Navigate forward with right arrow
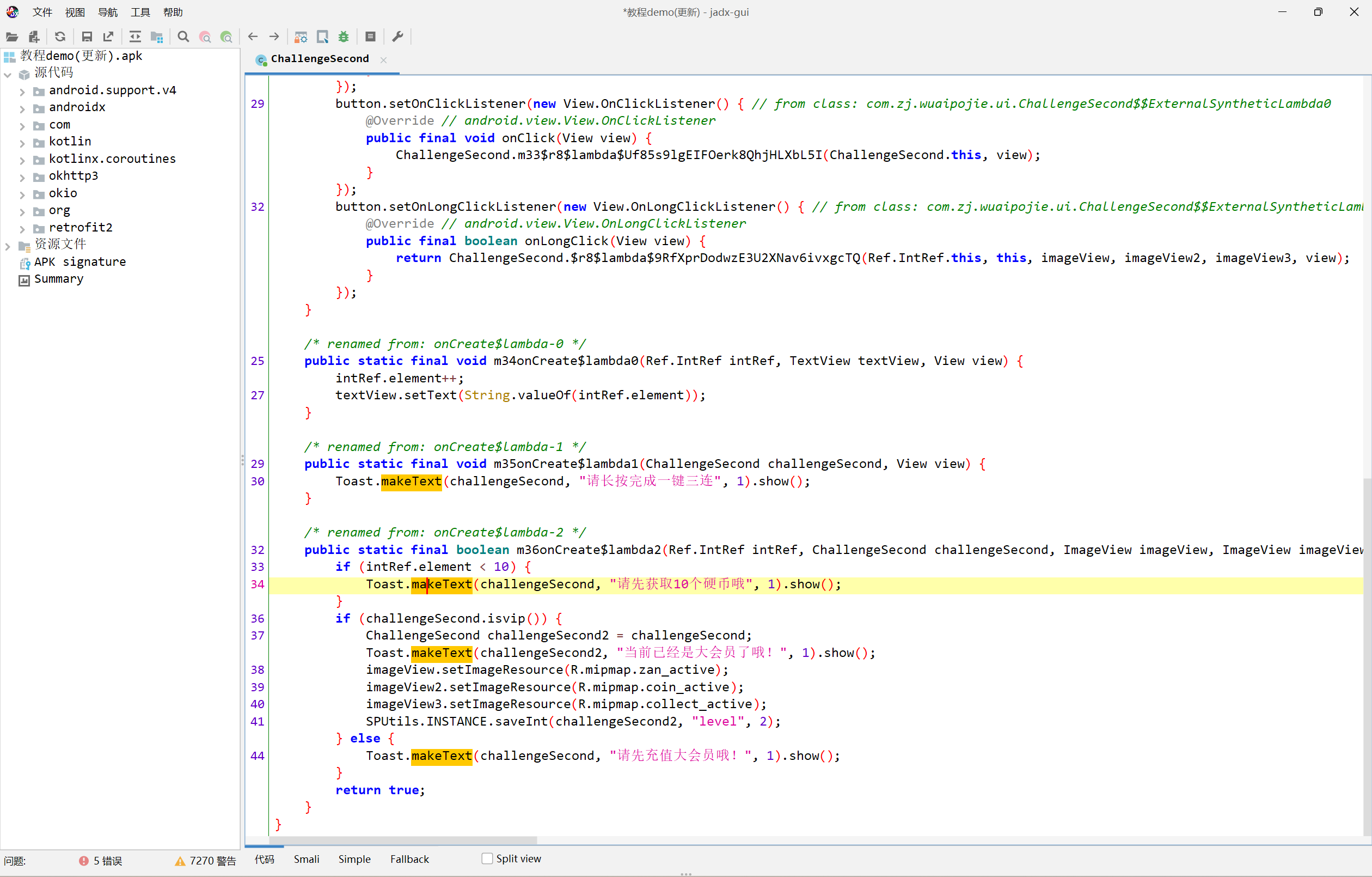The height and width of the screenshot is (877, 1372). 274,37
